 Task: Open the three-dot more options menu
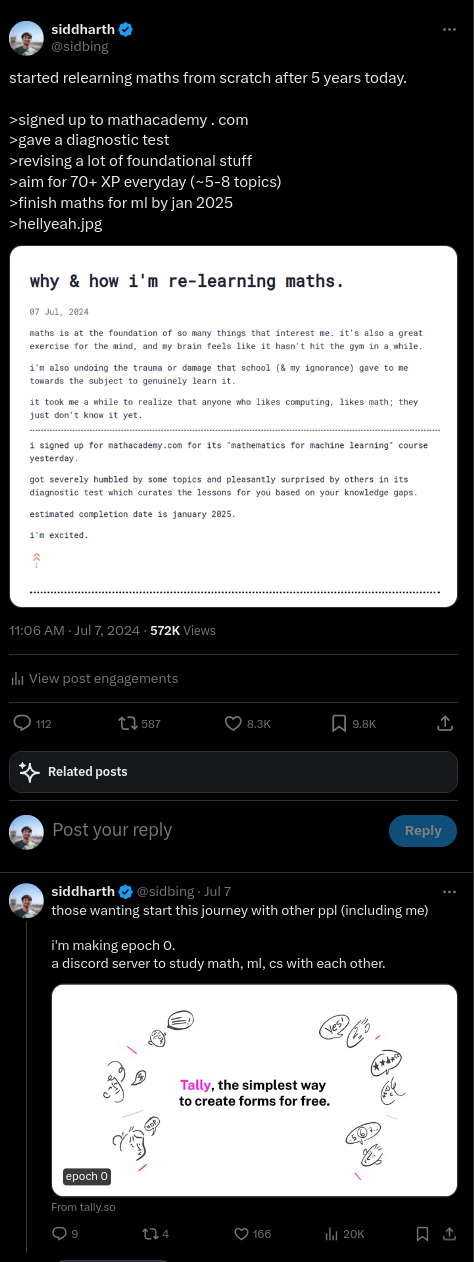click(451, 30)
